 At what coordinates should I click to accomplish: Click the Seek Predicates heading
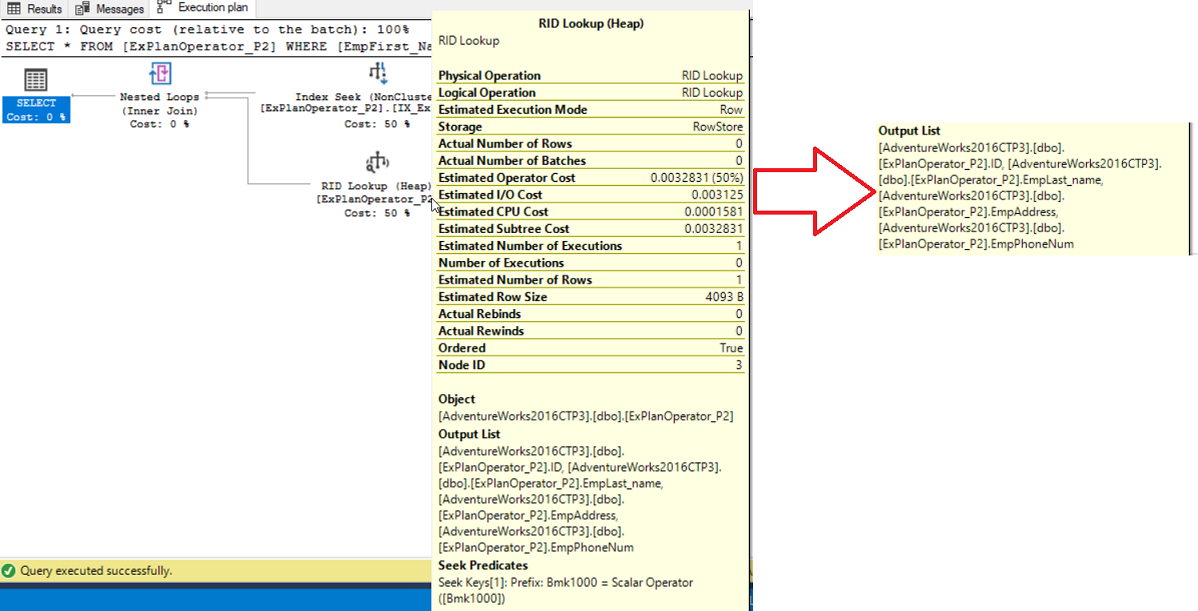coord(483,565)
